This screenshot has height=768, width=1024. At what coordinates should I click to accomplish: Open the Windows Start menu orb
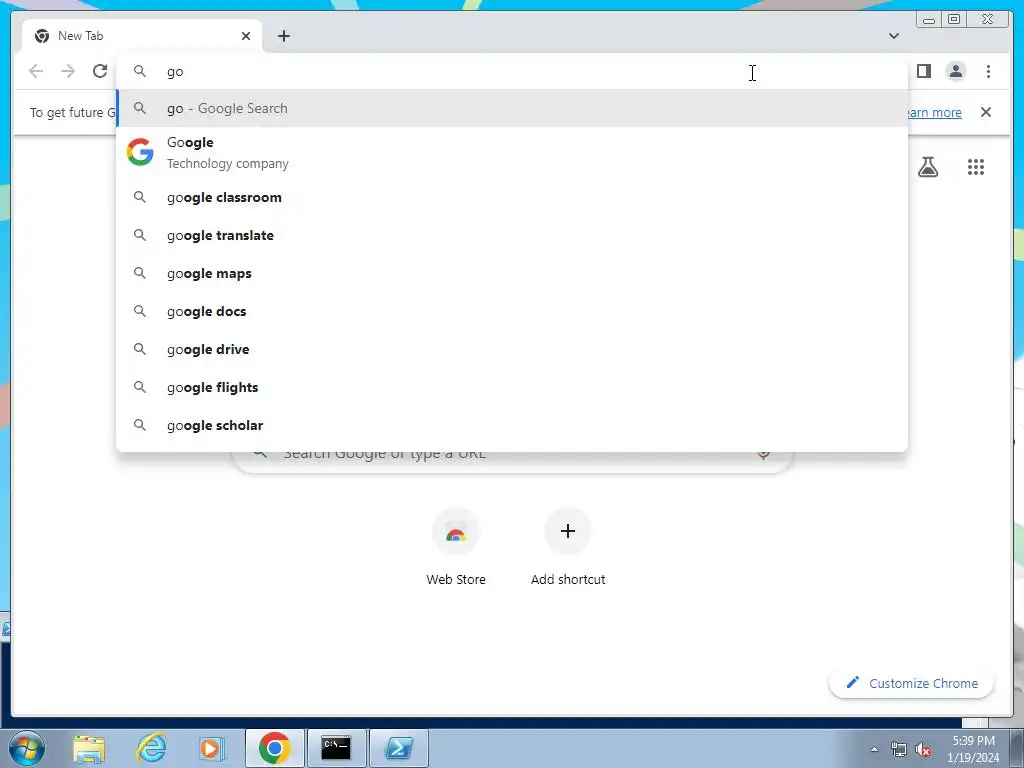[27, 748]
